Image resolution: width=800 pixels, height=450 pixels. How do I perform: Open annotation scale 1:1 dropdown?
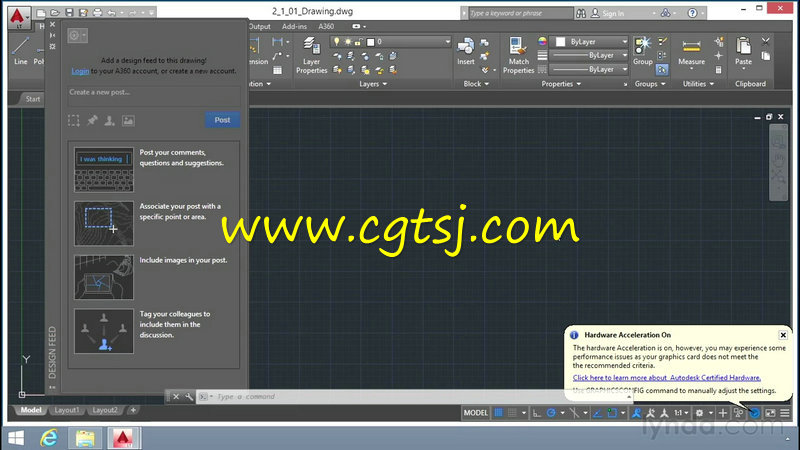click(x=682, y=413)
